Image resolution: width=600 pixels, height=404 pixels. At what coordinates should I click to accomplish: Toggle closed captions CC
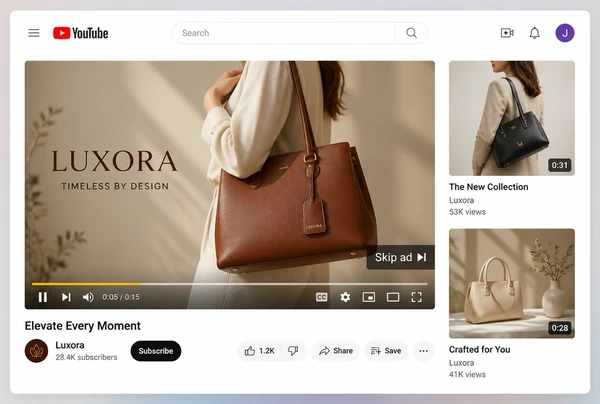tap(321, 297)
